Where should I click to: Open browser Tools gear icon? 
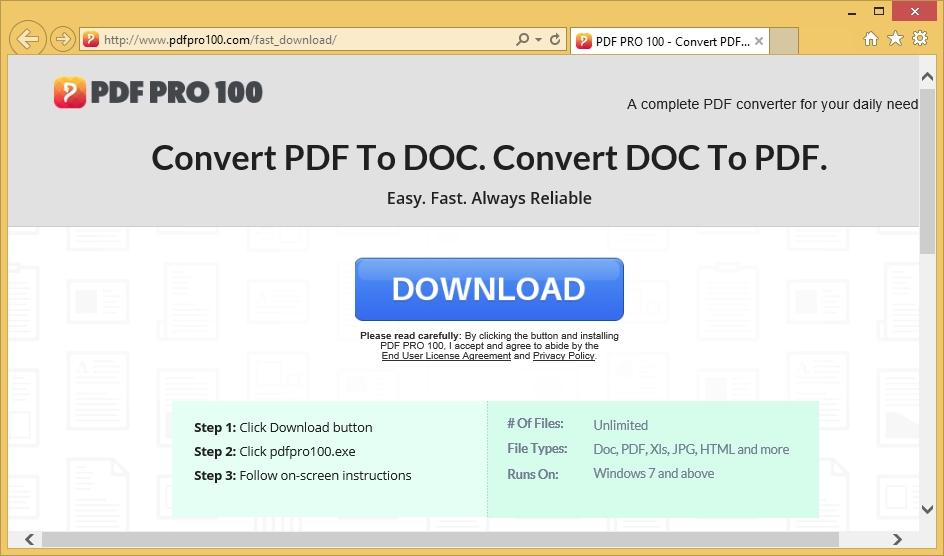[x=920, y=39]
